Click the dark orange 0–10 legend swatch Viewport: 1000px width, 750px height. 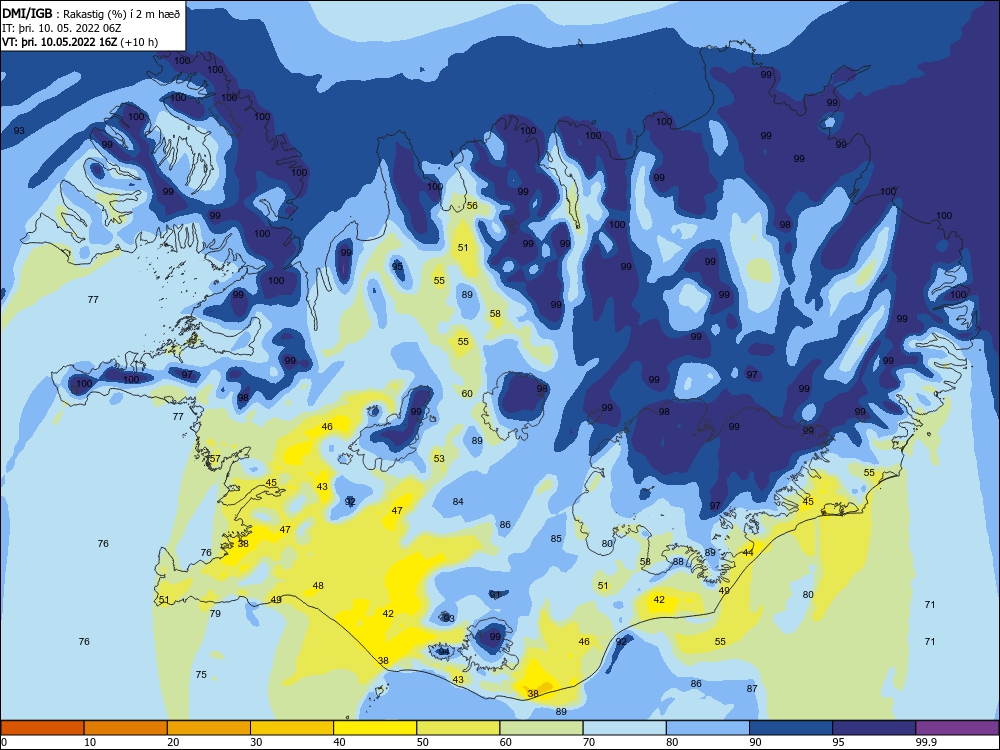point(42,728)
